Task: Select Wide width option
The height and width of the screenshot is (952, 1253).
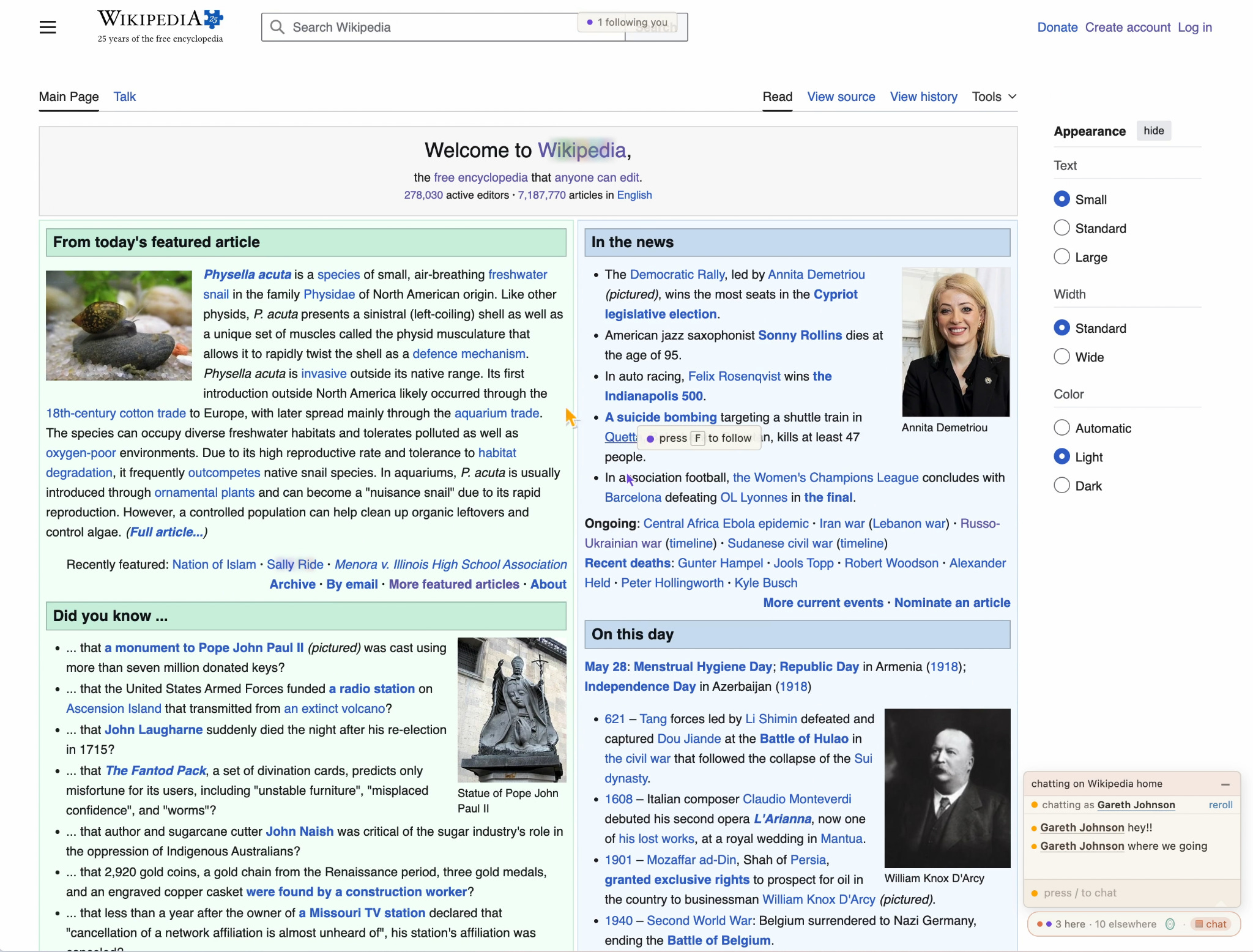Action: point(1062,356)
